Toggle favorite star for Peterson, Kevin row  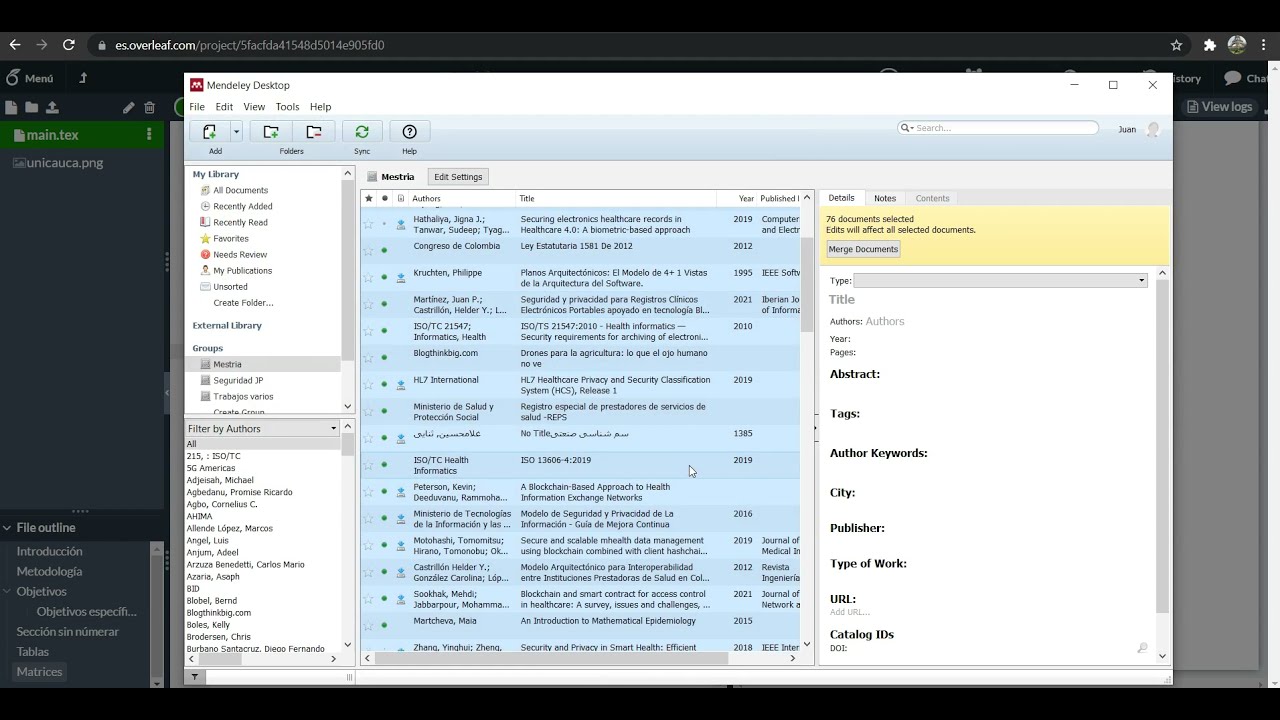[368, 491]
